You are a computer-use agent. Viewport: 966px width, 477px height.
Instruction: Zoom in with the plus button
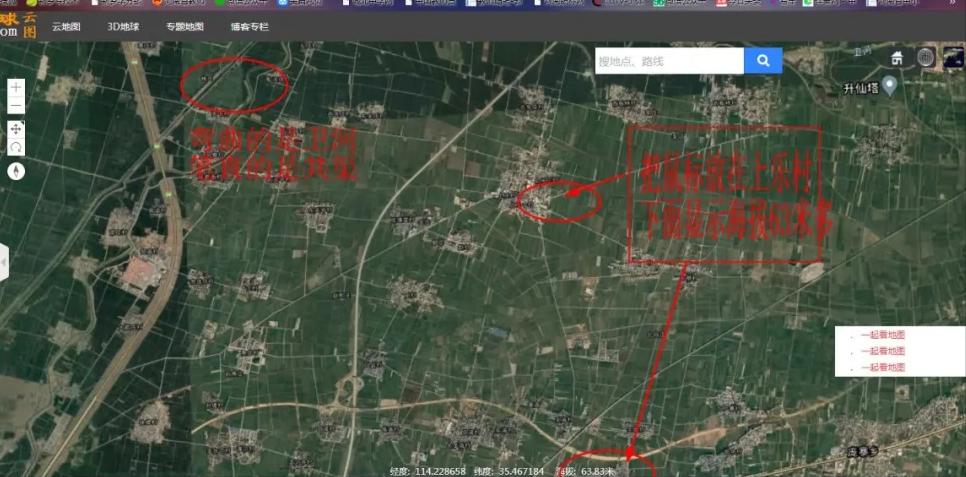click(16, 88)
